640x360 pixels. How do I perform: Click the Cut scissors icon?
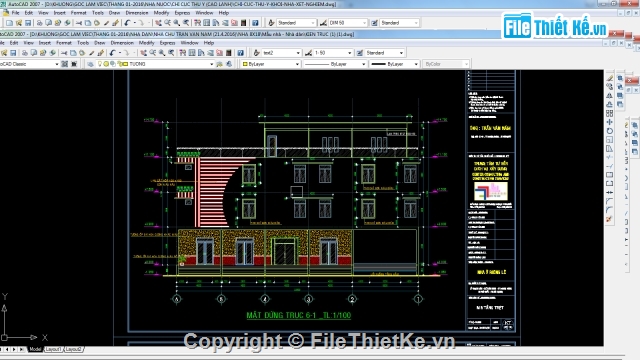64,53
